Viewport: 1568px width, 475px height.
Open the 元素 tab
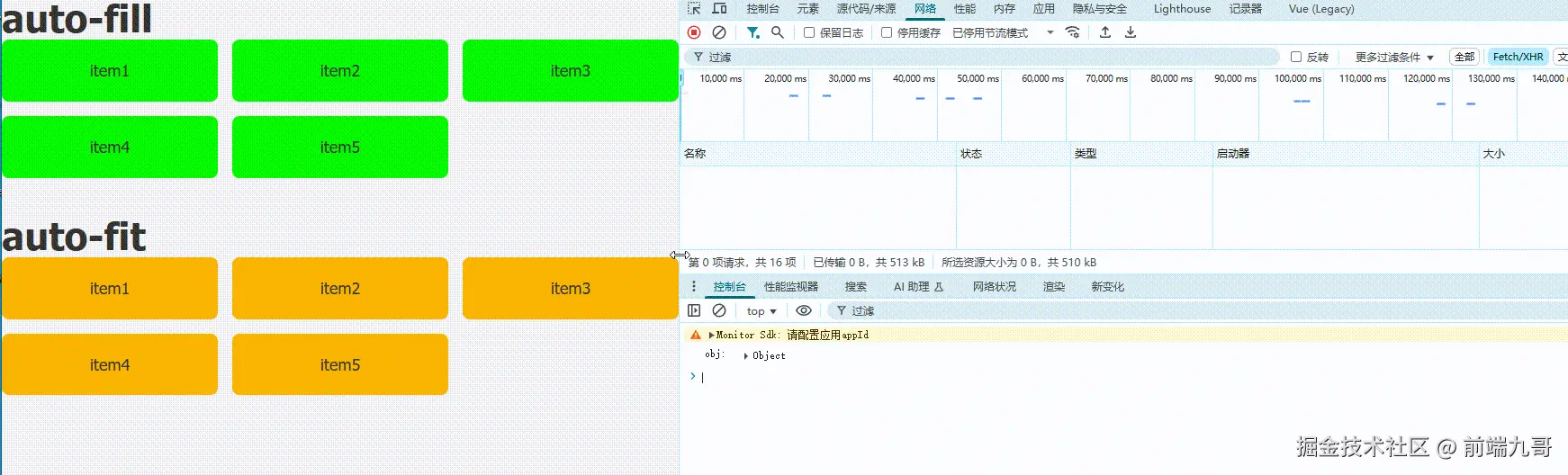pos(807,9)
